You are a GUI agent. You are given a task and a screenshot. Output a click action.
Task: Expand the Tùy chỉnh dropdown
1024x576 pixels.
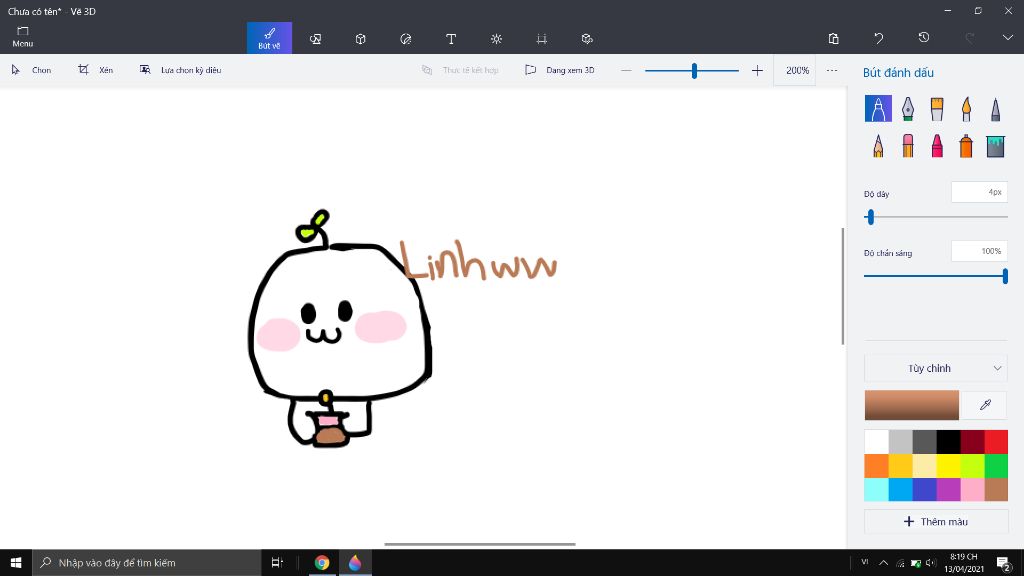(935, 368)
